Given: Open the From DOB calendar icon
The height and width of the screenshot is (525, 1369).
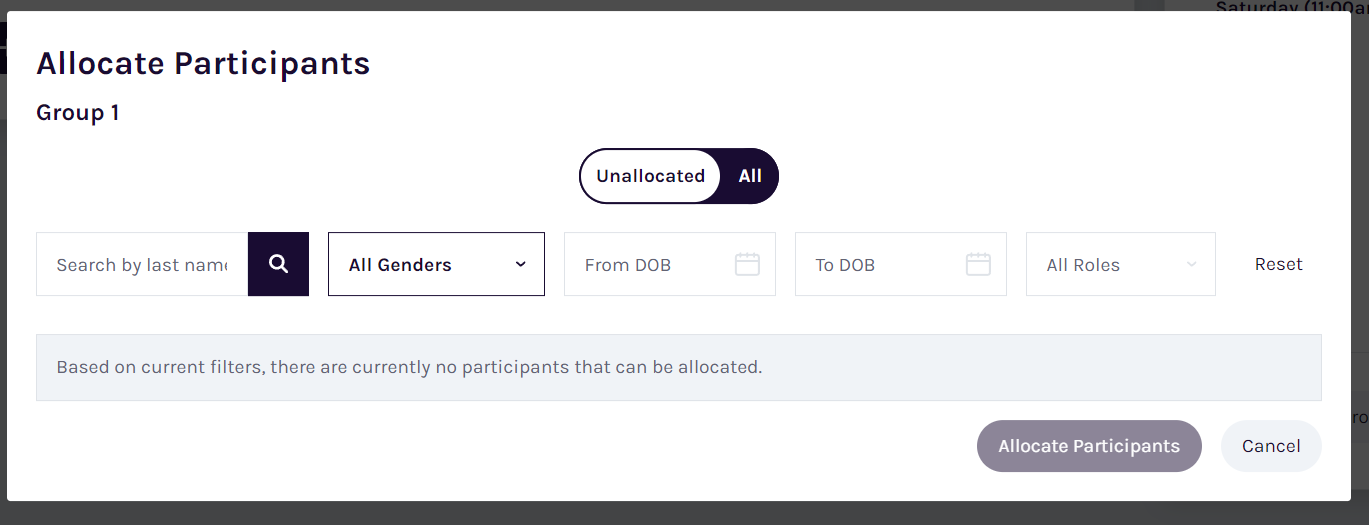Looking at the screenshot, I should point(747,264).
